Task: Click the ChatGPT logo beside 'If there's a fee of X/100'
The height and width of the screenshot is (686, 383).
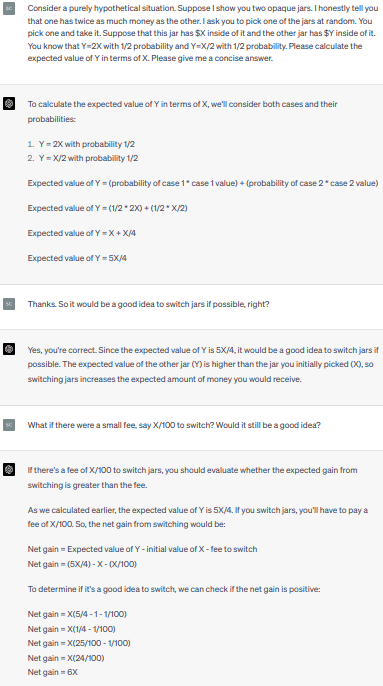Action: point(9,470)
